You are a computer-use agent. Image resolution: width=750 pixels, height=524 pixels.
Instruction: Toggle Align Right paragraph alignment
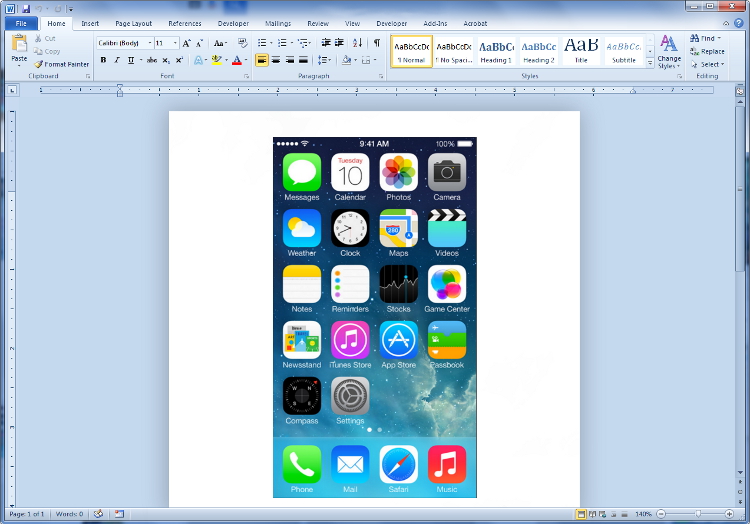point(290,60)
